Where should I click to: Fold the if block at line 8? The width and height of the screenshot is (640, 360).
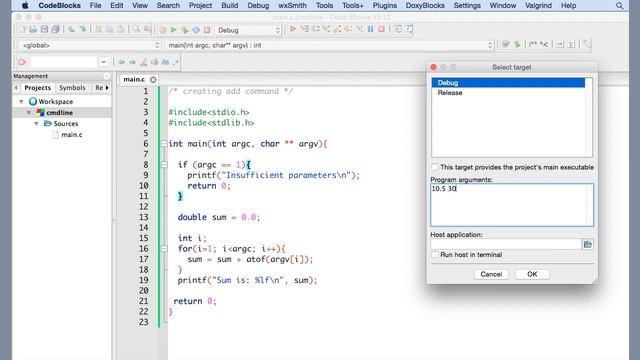[164, 164]
